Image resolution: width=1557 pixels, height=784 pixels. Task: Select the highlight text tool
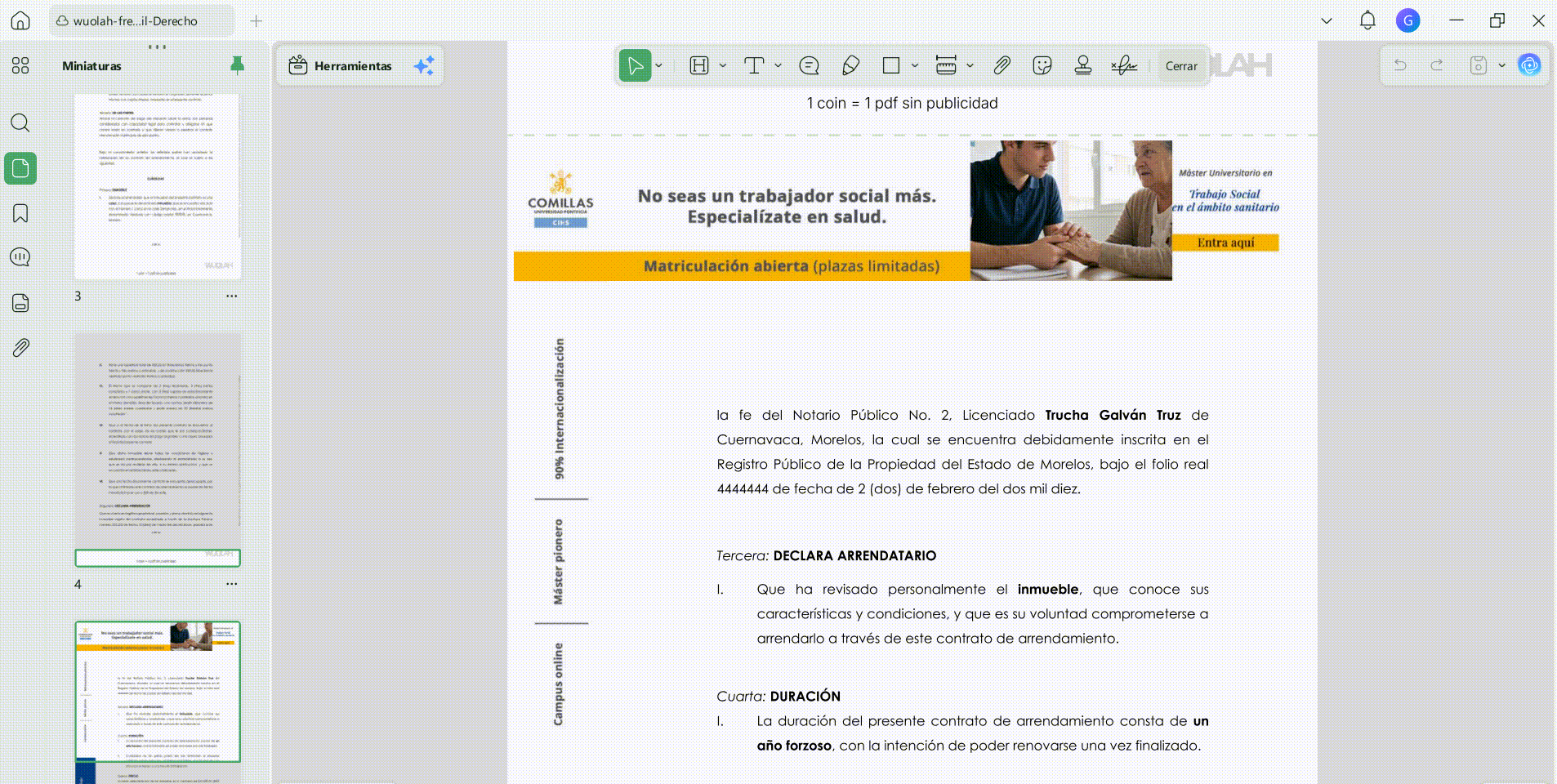tap(699, 65)
